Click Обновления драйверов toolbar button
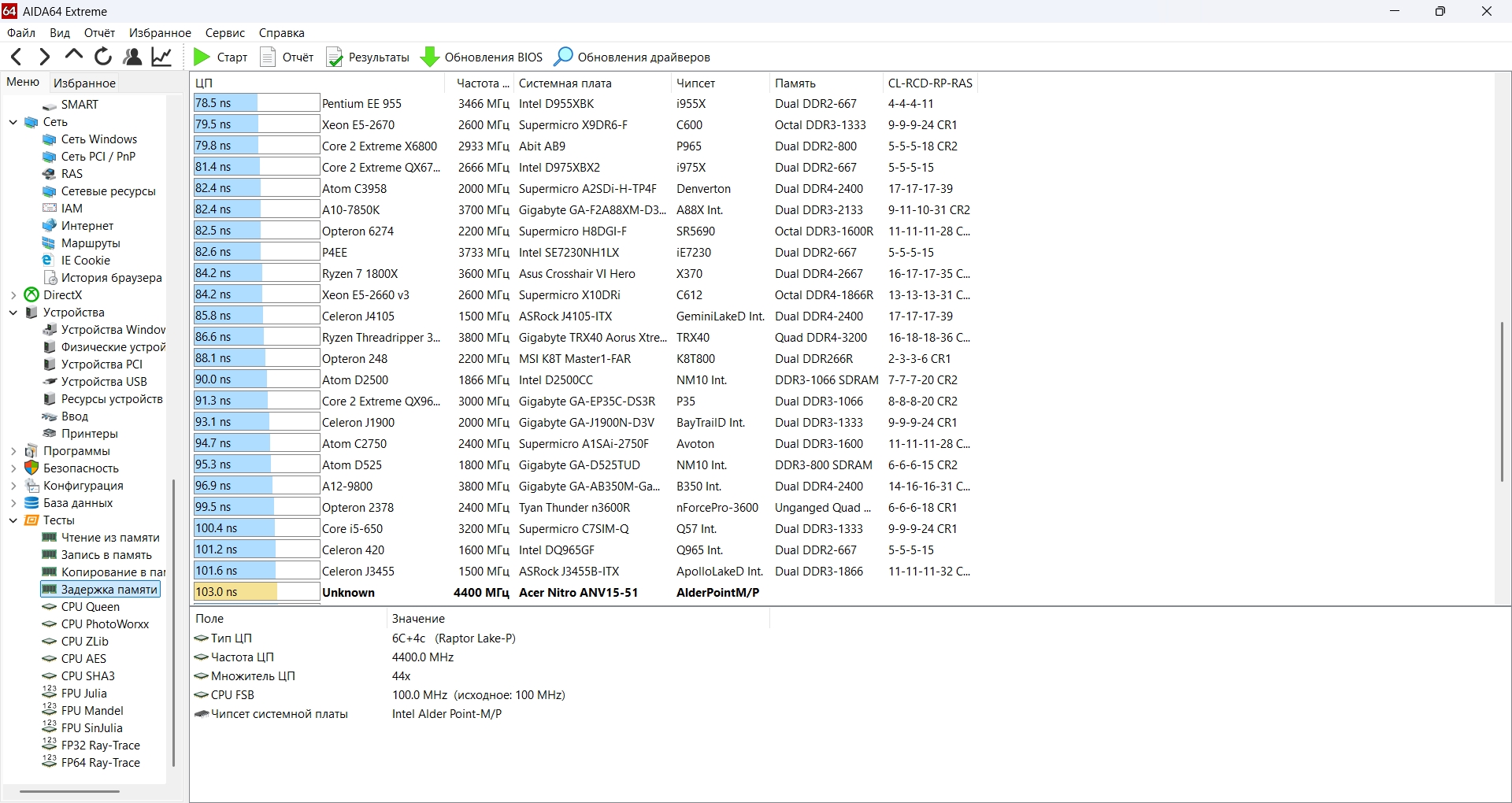 (632, 57)
